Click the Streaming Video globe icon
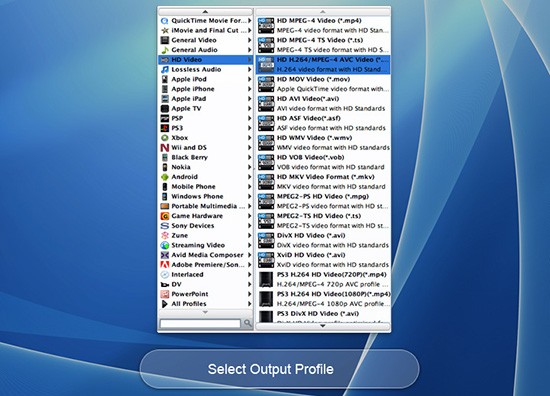550x396 pixels. coord(165,245)
